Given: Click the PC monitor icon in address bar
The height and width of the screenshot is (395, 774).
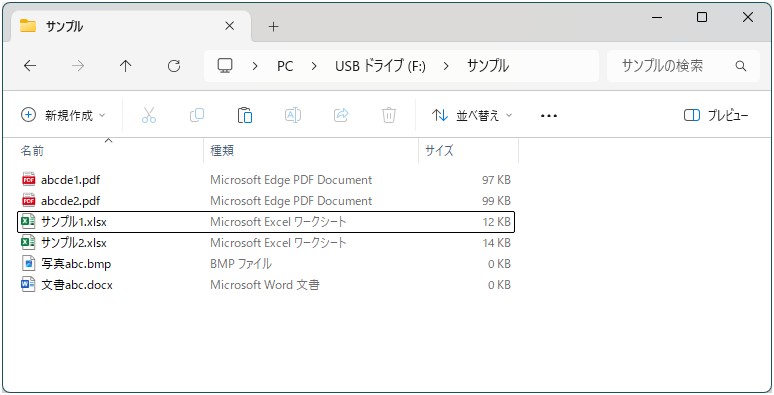Looking at the screenshot, I should [225, 66].
